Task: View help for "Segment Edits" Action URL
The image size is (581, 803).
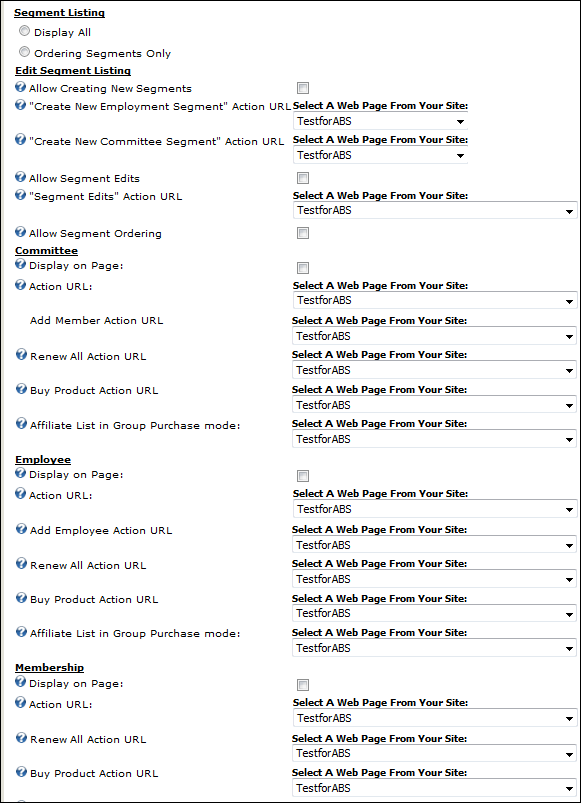Action: 20,195
